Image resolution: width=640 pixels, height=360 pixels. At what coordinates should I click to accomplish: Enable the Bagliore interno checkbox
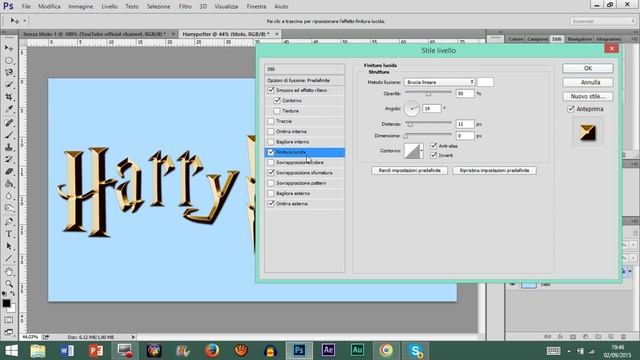coord(271,142)
